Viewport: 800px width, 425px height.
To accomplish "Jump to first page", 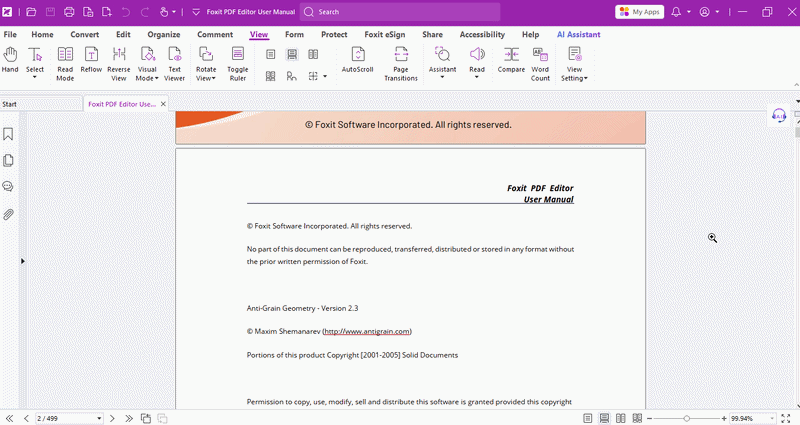I will point(9,418).
